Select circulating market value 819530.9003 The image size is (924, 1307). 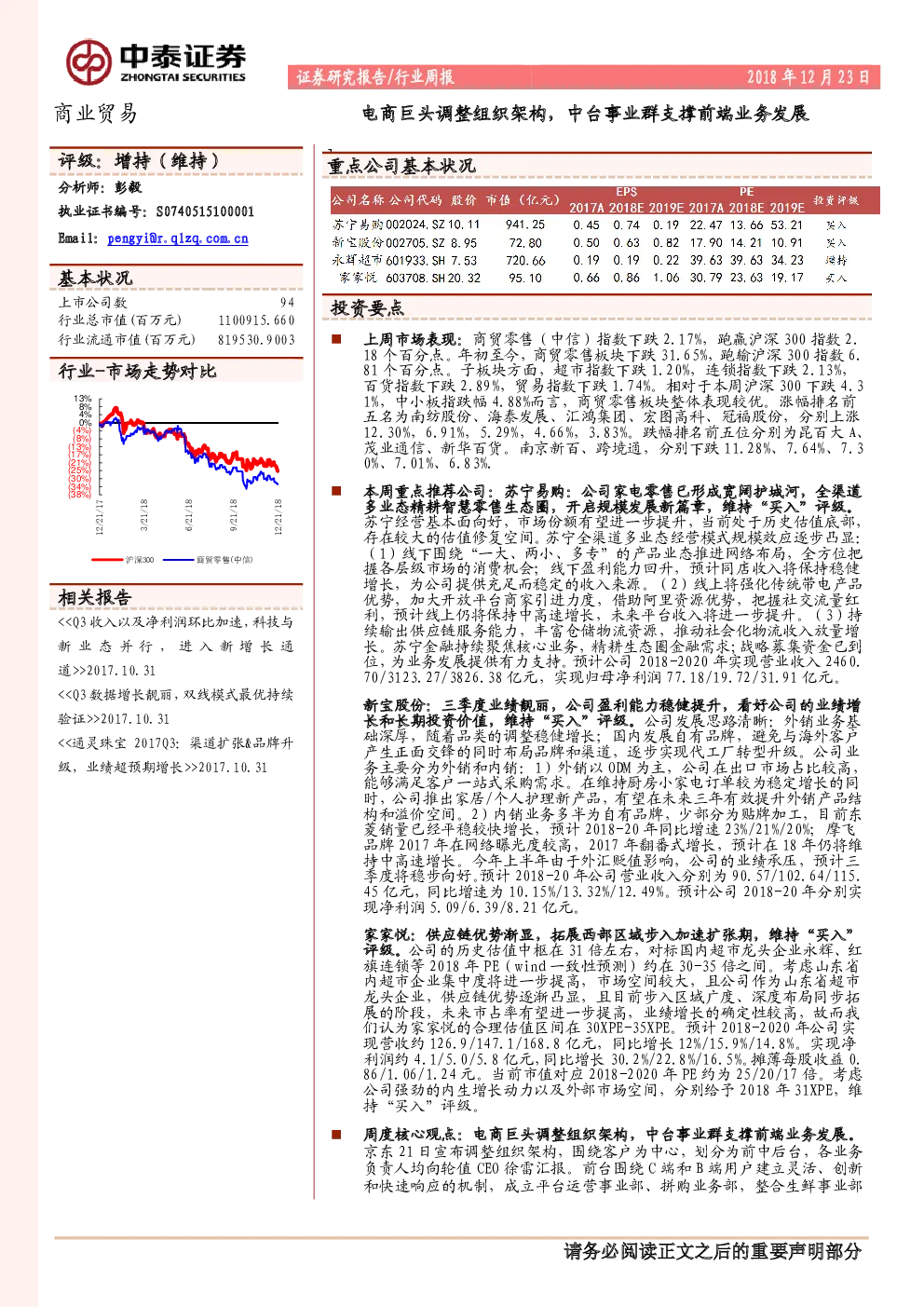[256, 340]
